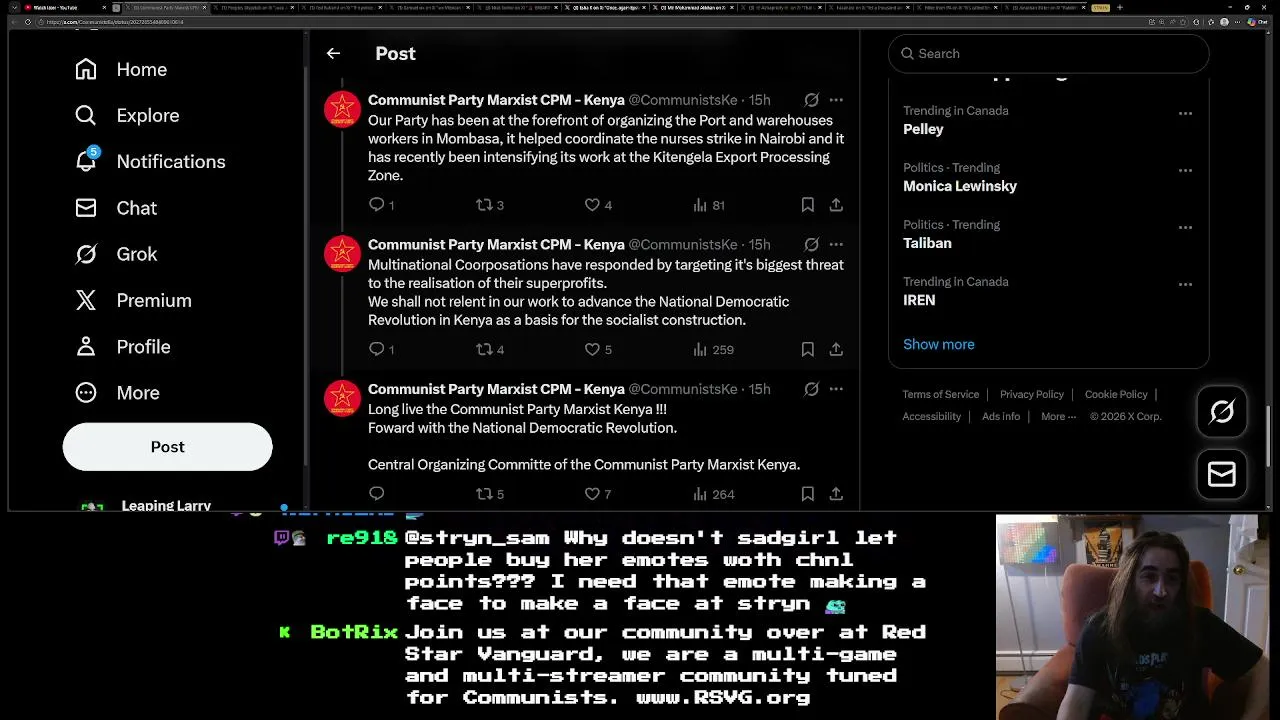Open options for the Pelley trend
The image size is (1280, 720).
click(1185, 113)
